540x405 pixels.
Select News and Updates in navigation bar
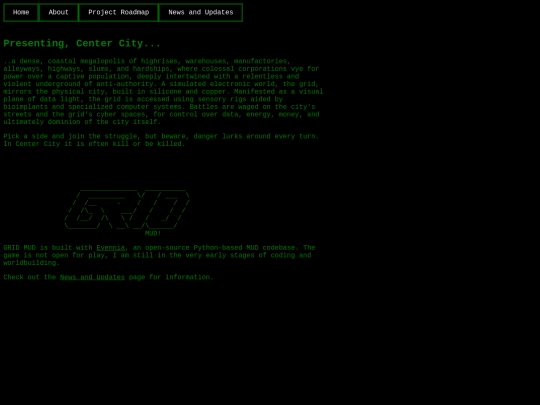pyautogui.click(x=201, y=12)
